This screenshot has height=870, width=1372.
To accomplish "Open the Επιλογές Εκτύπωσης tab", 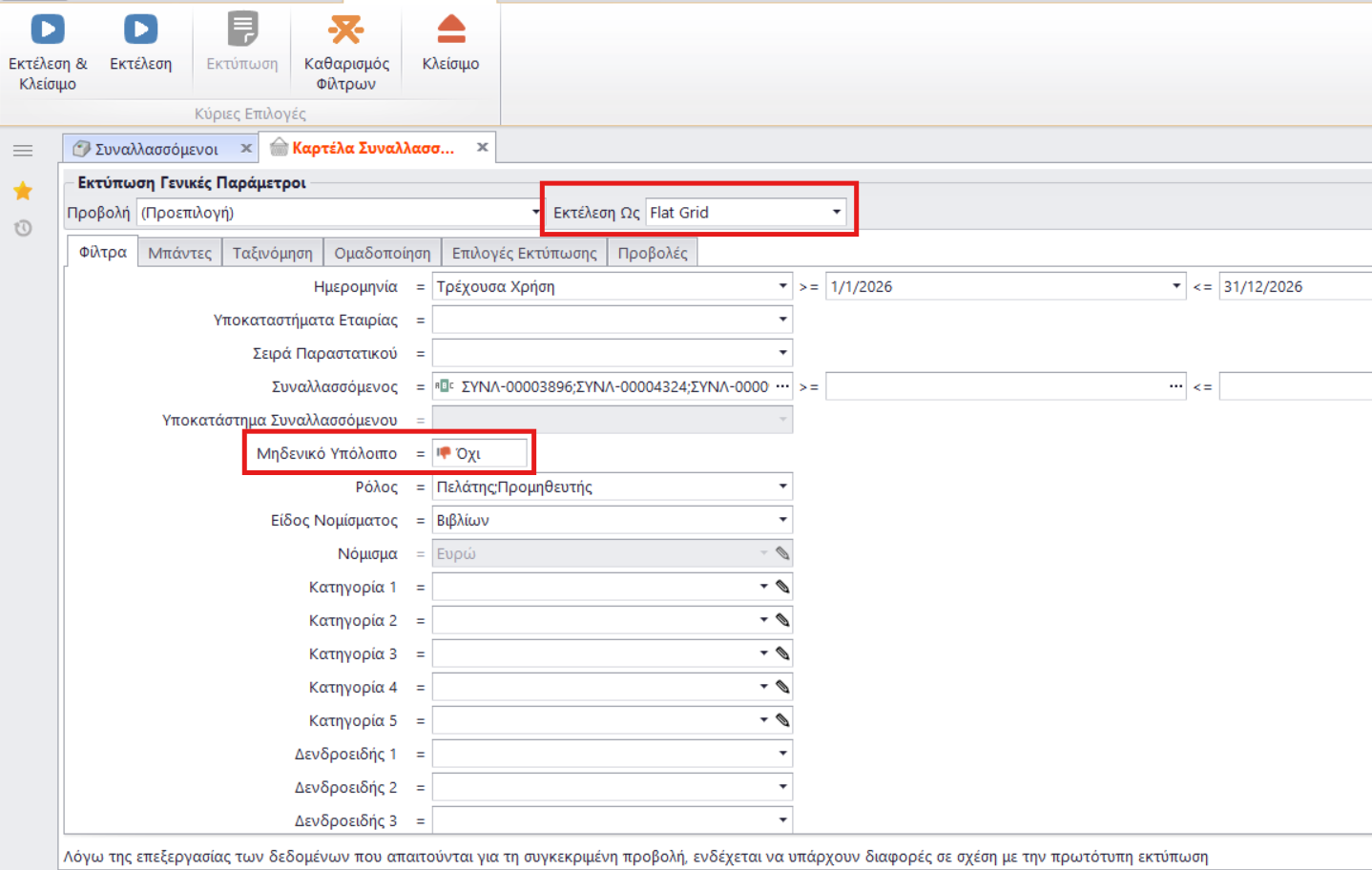I will [x=524, y=253].
